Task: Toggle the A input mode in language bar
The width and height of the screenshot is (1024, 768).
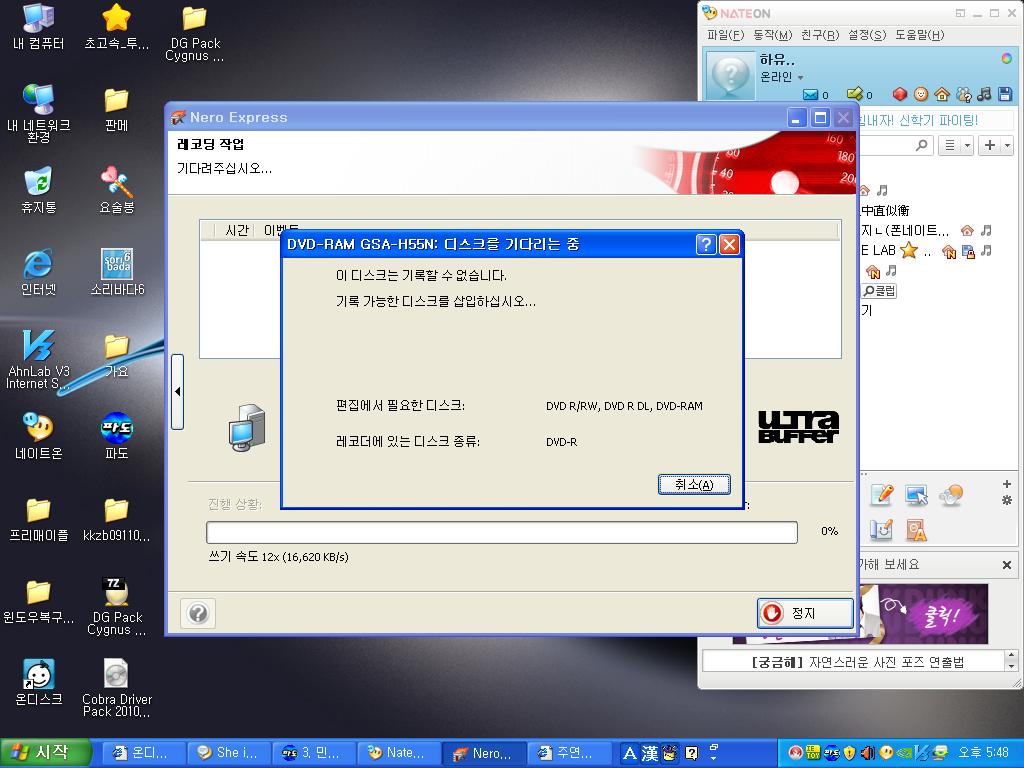Action: pyautogui.click(x=629, y=754)
